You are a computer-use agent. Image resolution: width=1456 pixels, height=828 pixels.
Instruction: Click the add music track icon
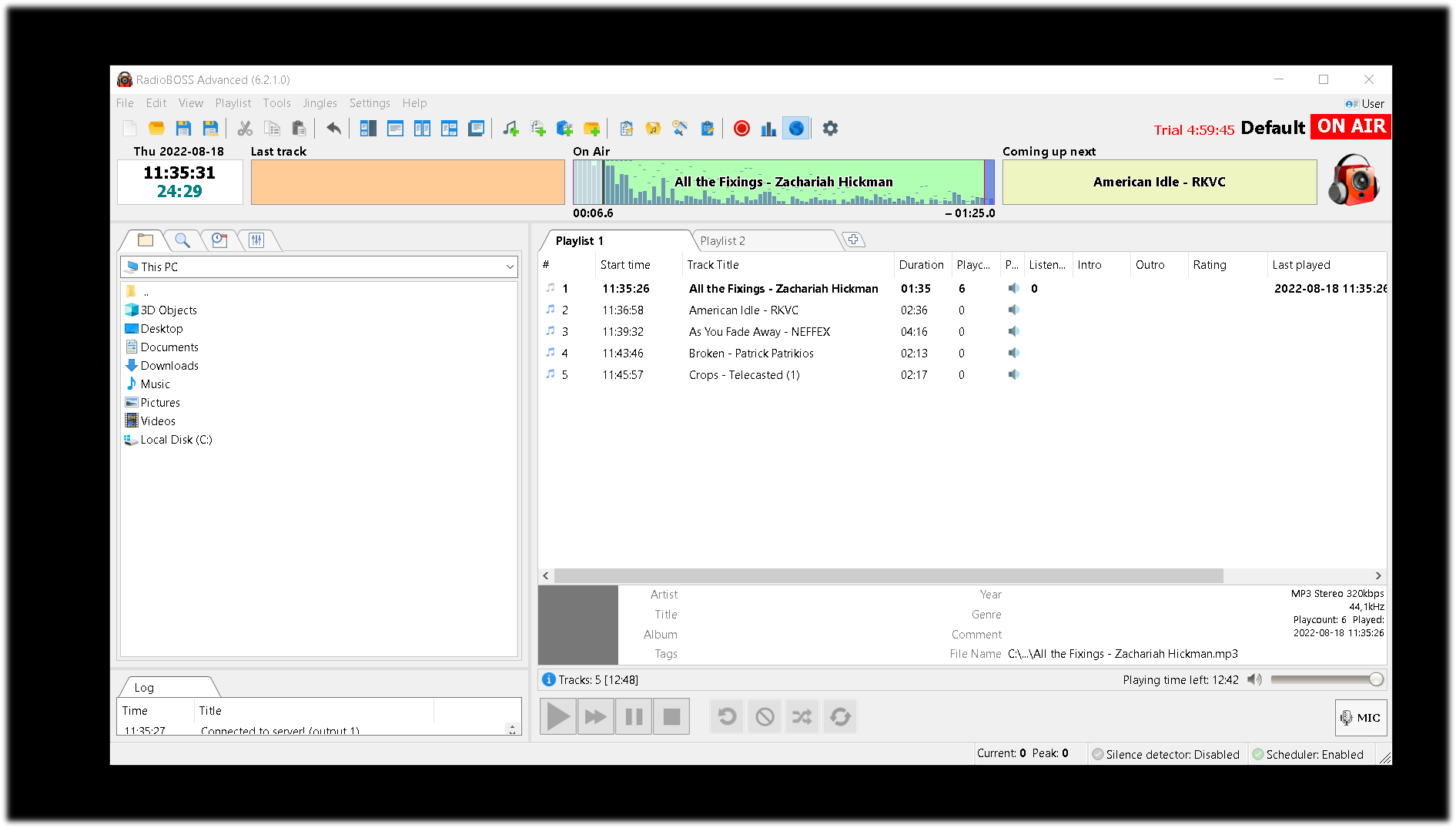510,129
